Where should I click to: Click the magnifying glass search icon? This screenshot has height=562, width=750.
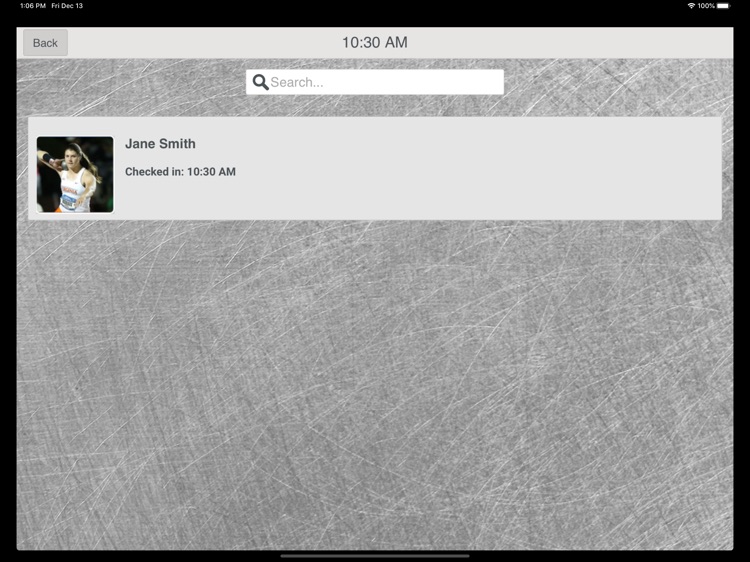[260, 82]
